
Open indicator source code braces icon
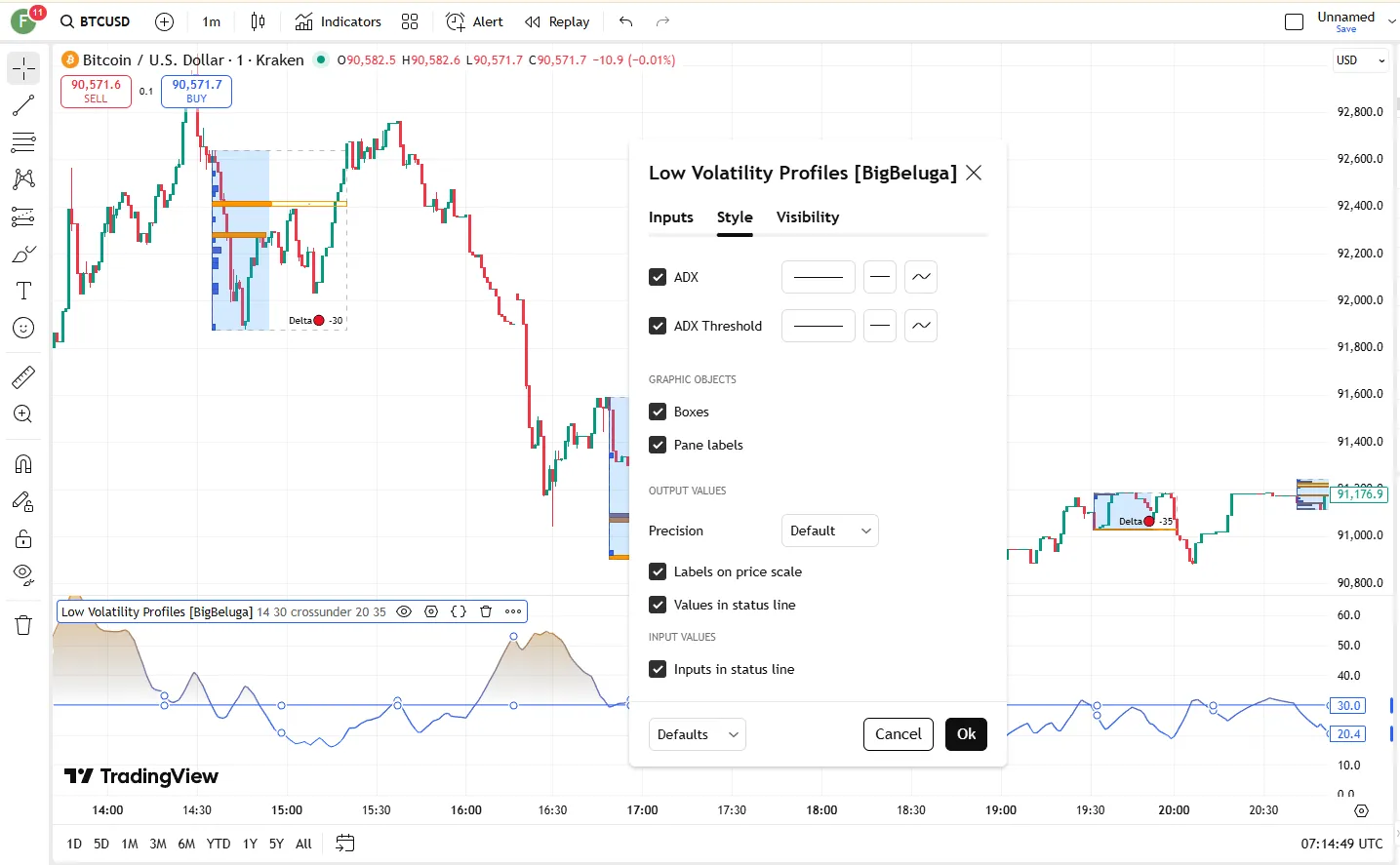459,611
